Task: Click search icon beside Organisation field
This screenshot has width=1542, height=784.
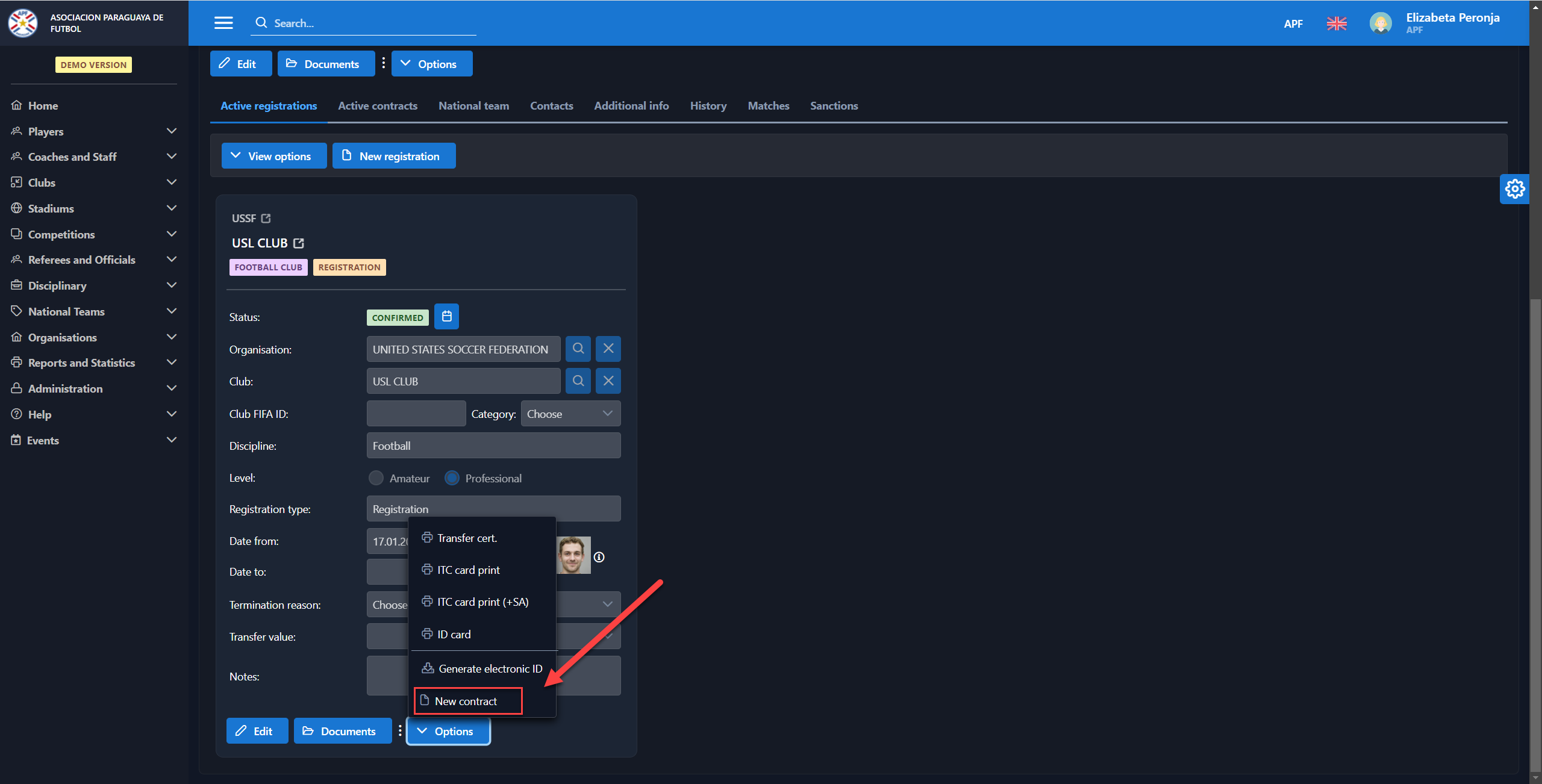Action: (578, 349)
